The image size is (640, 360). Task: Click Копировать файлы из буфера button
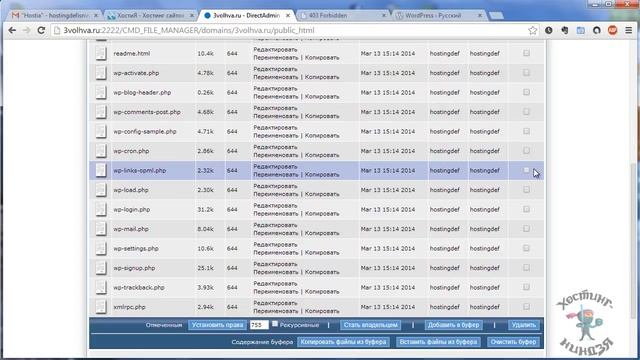tap(343, 342)
